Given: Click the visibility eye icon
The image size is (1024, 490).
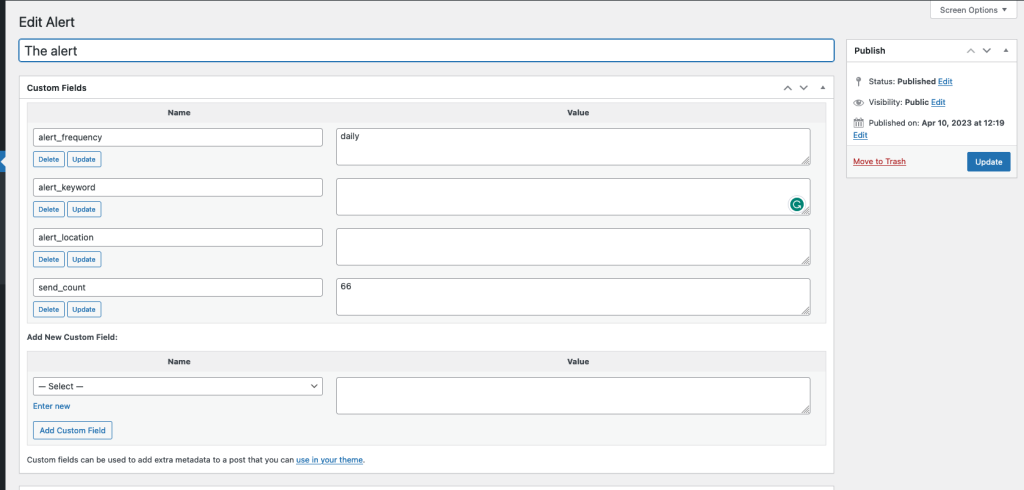Looking at the screenshot, I should [x=858, y=103].
